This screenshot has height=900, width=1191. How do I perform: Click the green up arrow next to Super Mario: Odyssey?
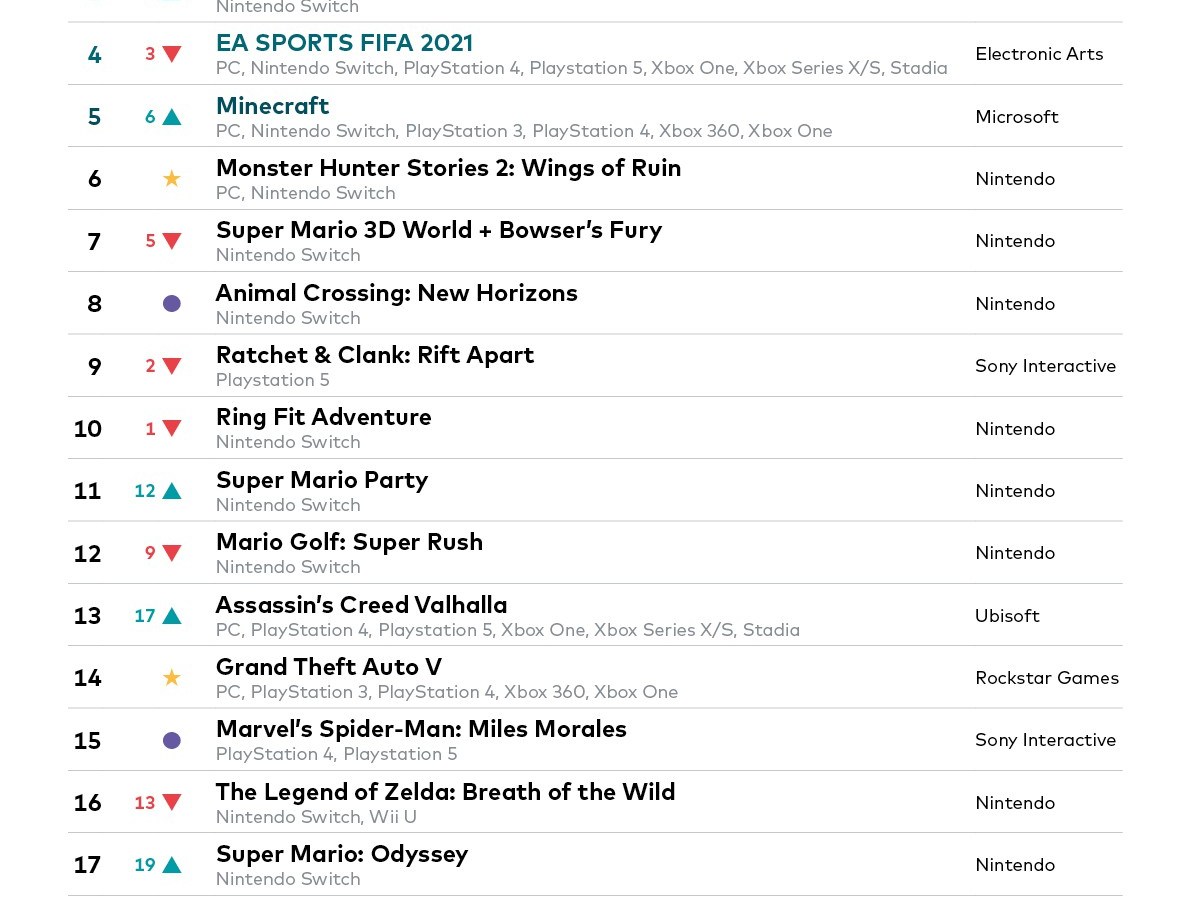click(x=172, y=865)
